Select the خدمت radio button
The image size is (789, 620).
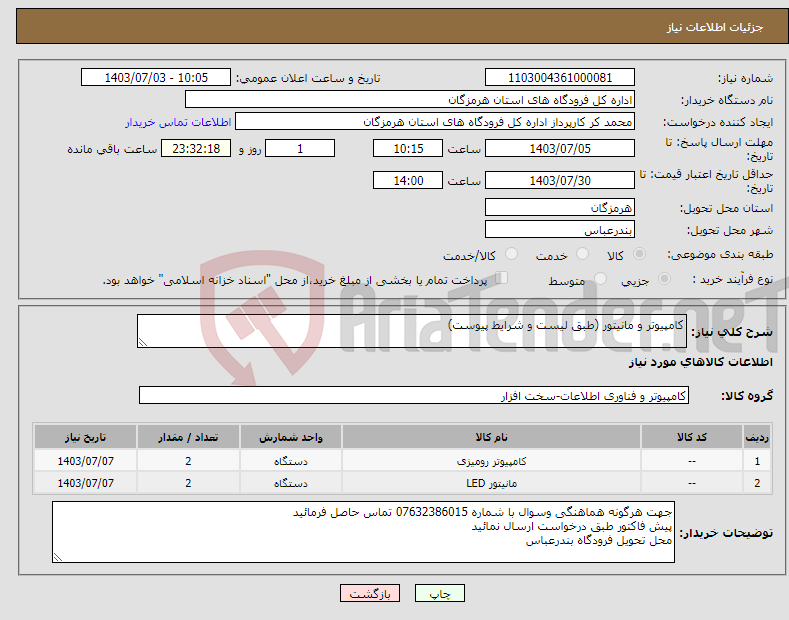(x=582, y=254)
